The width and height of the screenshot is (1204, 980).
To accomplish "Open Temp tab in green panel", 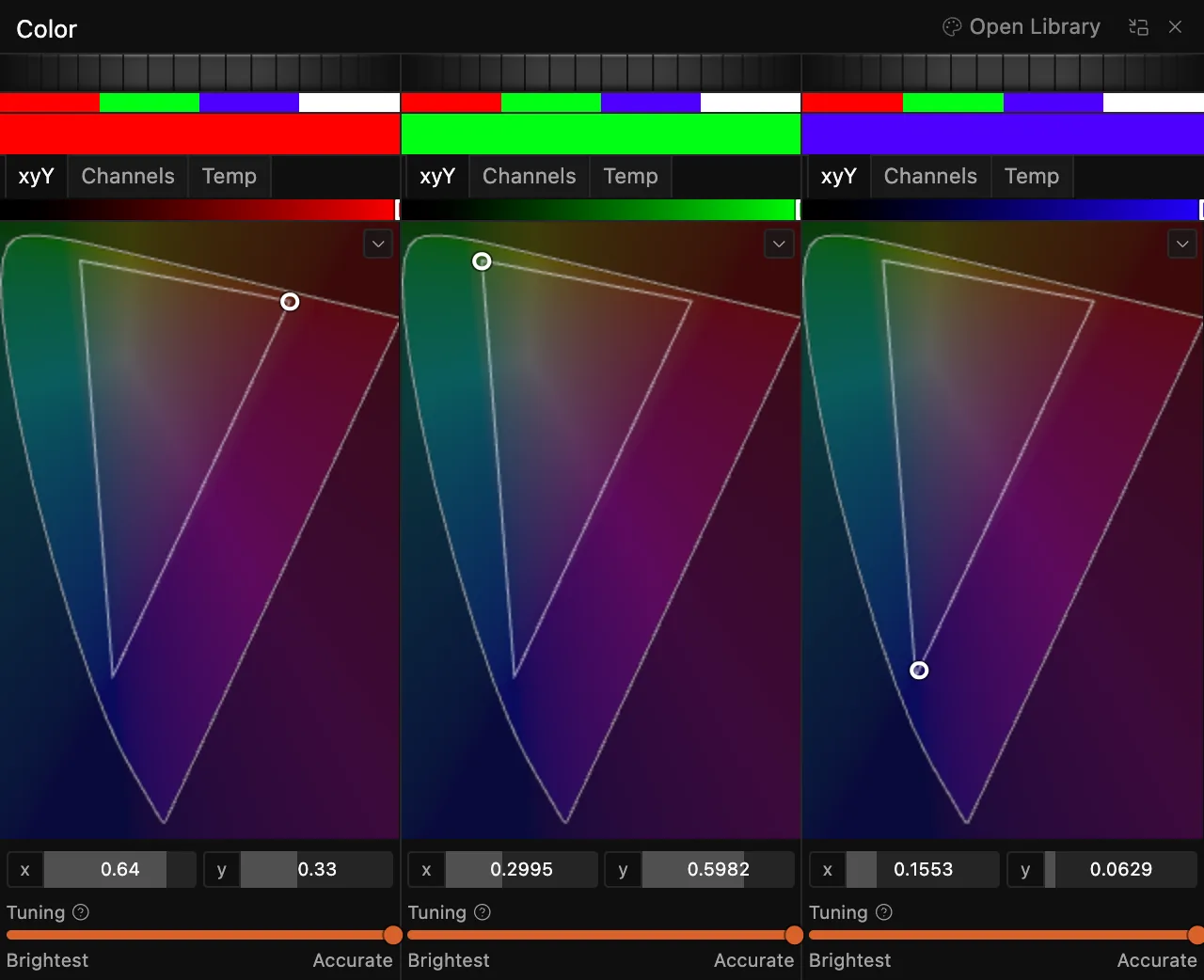I will [x=630, y=177].
